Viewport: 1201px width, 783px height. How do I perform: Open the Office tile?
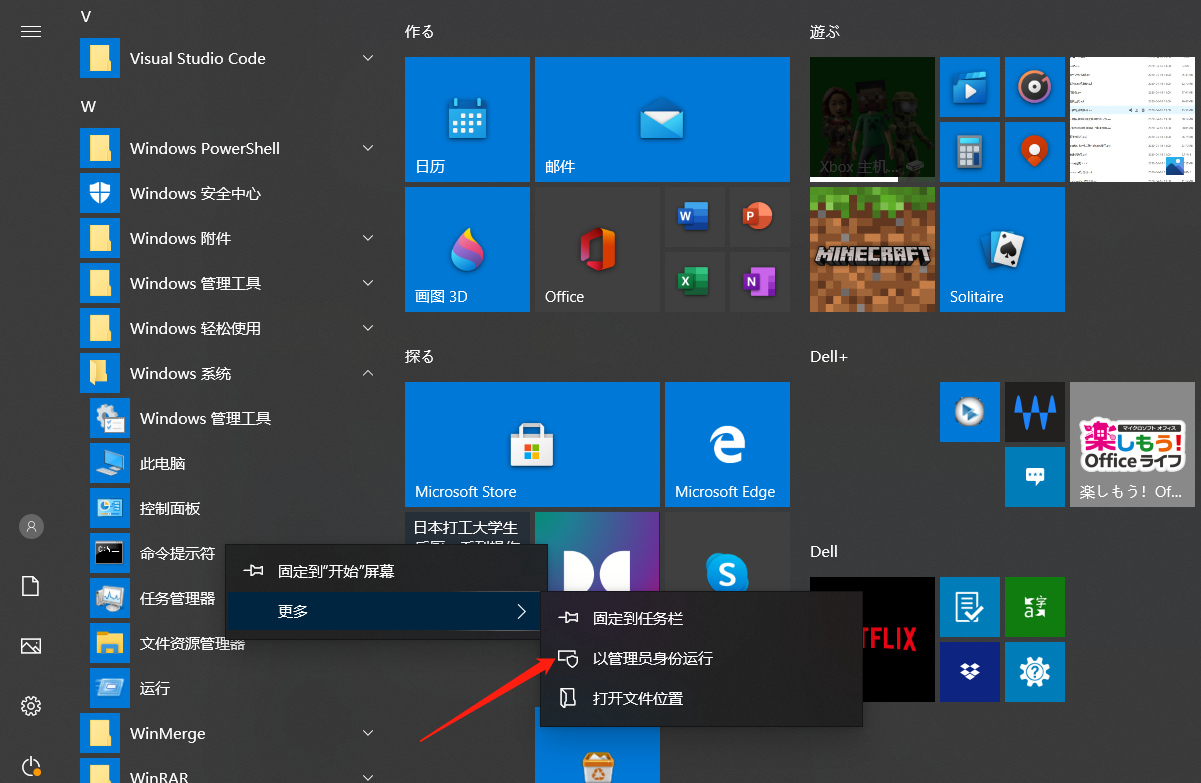click(597, 249)
